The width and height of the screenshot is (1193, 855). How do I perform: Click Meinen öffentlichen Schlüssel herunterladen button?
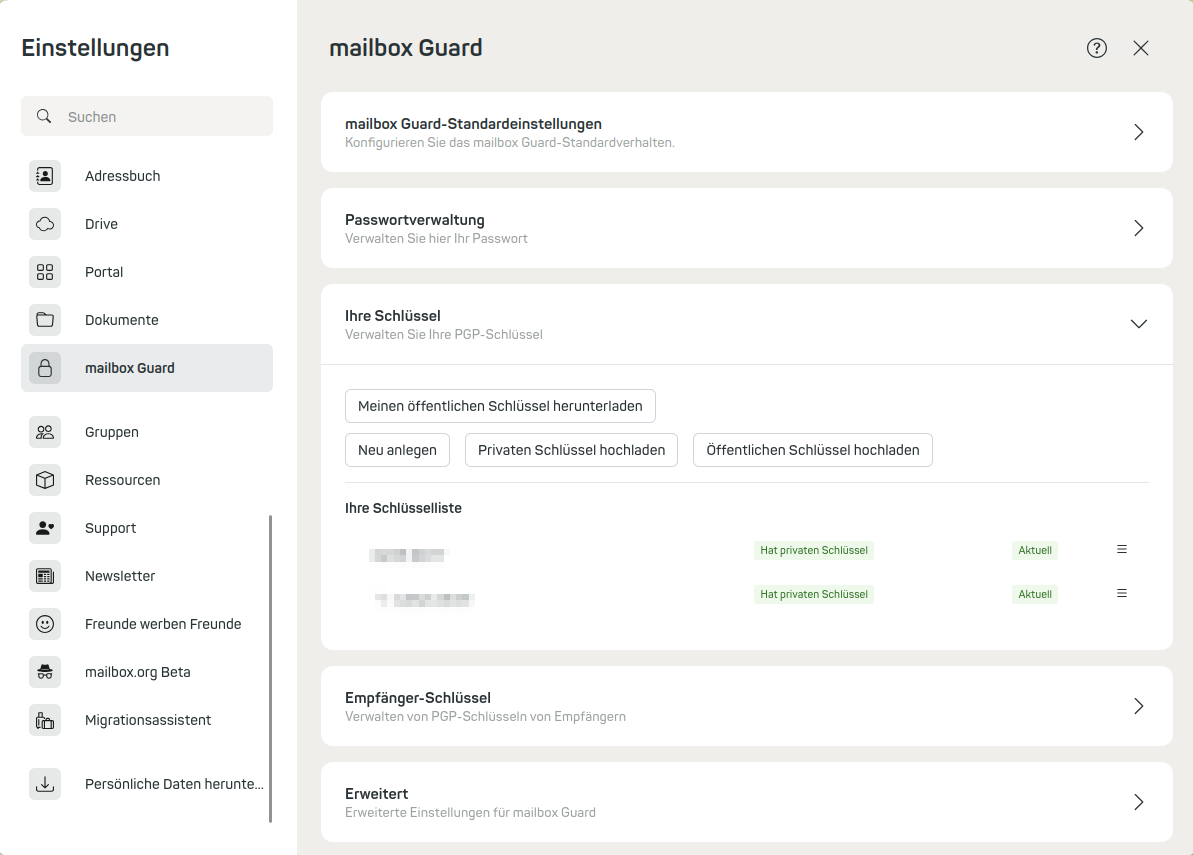tap(500, 406)
